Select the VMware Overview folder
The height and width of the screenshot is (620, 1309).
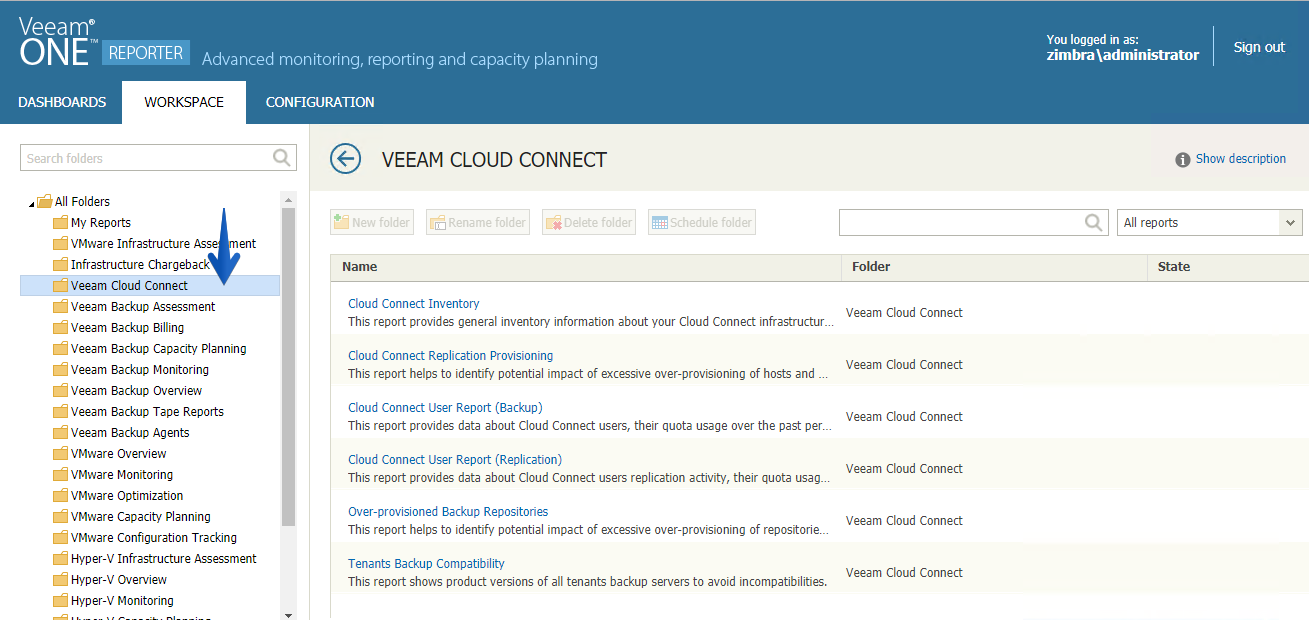(119, 454)
